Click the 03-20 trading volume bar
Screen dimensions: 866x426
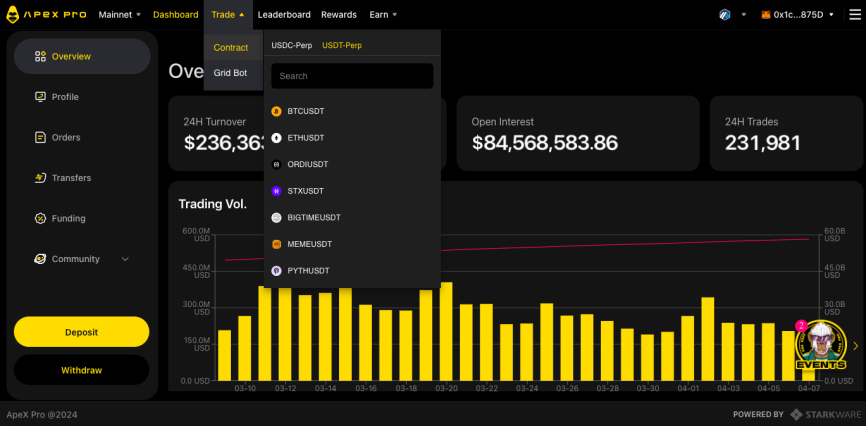pos(446,332)
